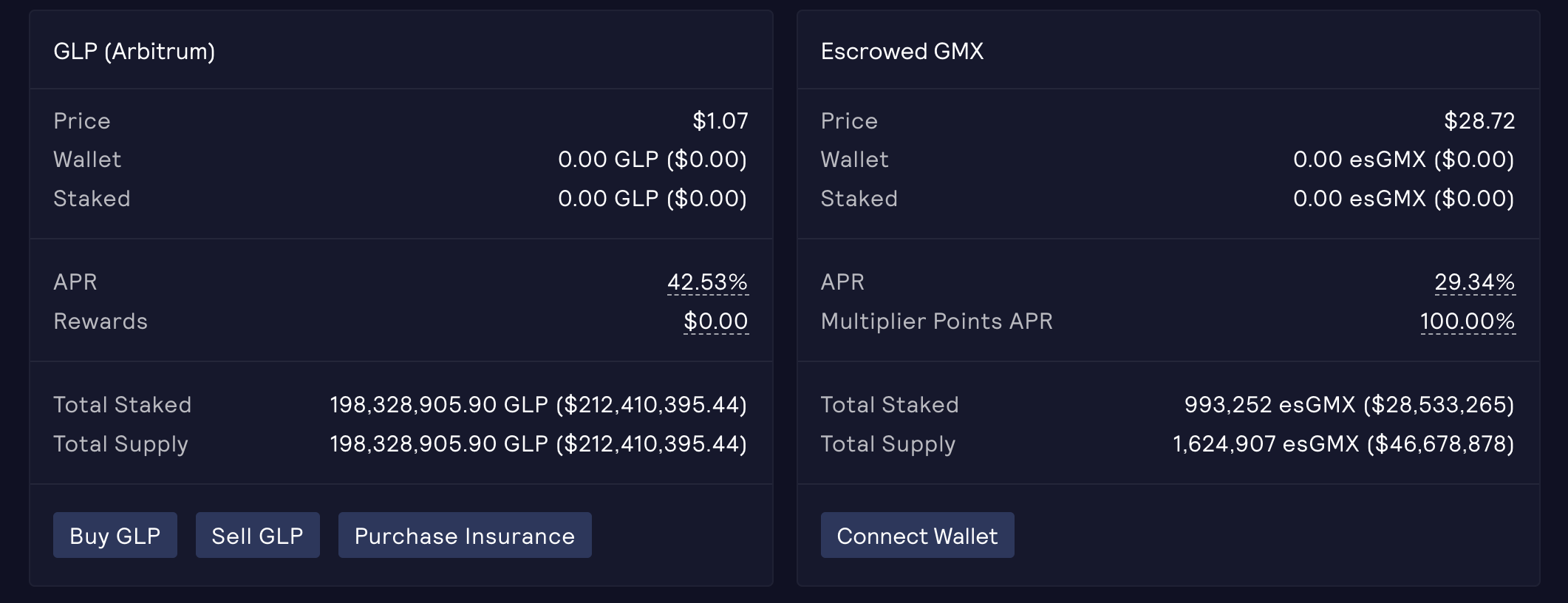Click the GLP Total Supply amount
The width and height of the screenshot is (1568, 603).
pos(538,443)
